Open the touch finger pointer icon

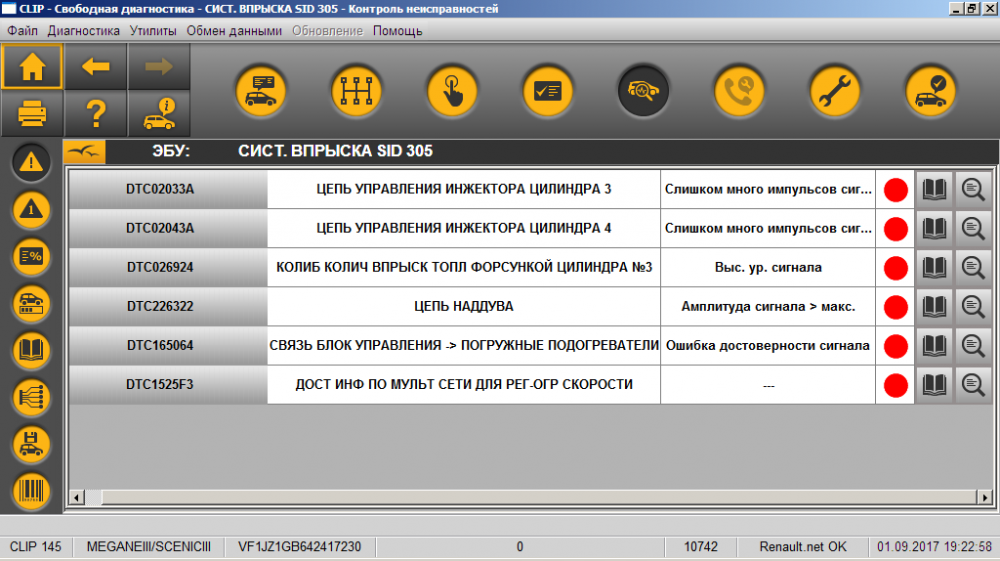pyautogui.click(x=452, y=91)
